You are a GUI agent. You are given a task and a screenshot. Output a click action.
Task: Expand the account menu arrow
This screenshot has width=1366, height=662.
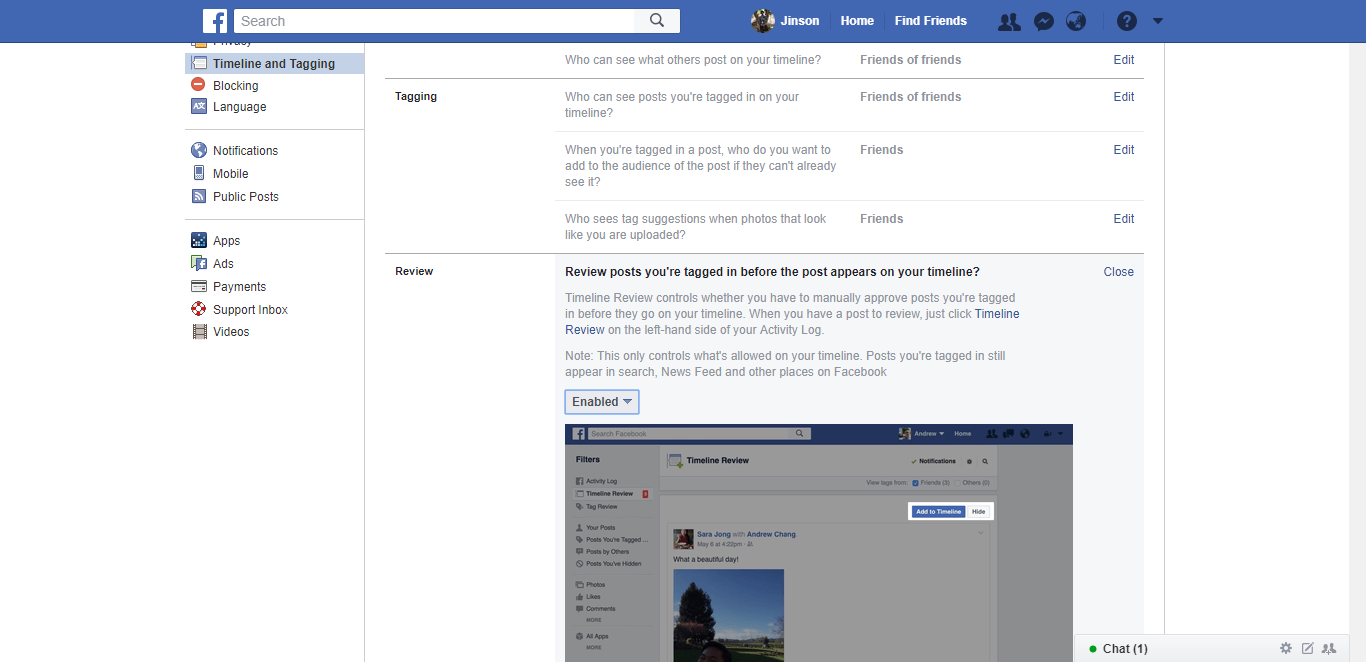pyautogui.click(x=1158, y=21)
